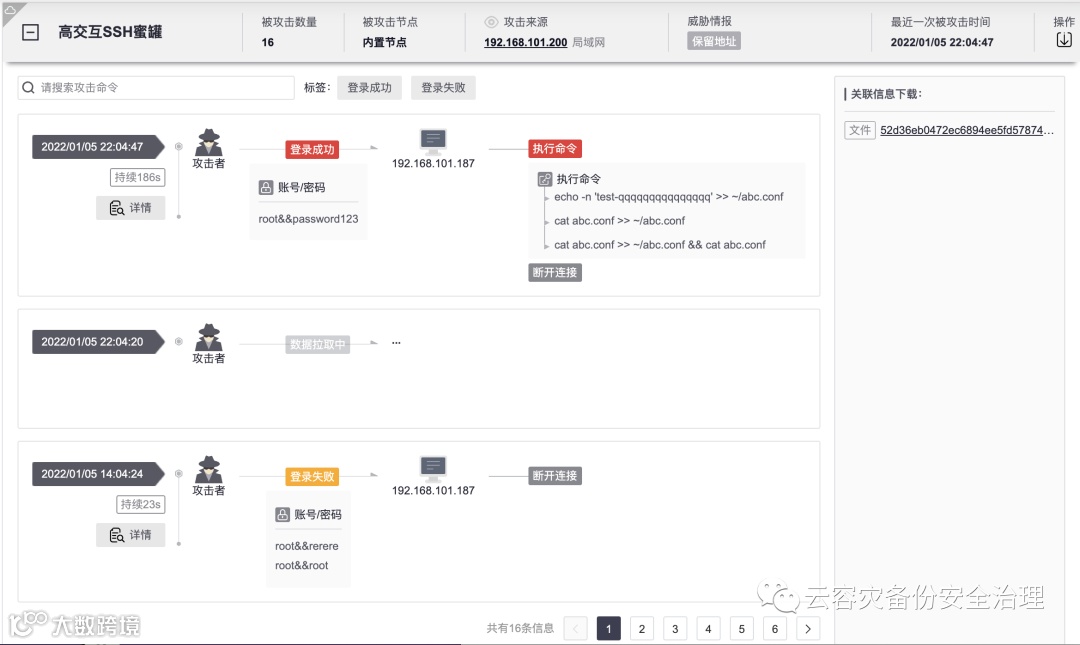Select credentials root&&root

(x=301, y=565)
